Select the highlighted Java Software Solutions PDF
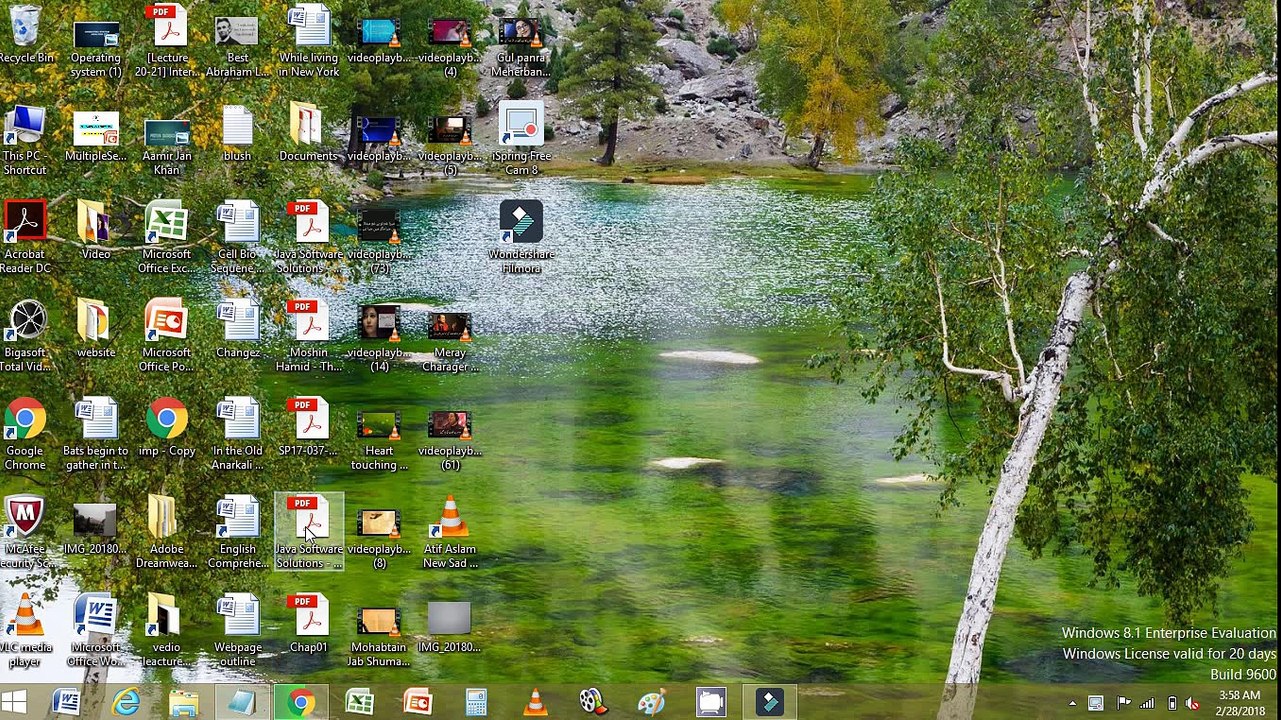1281x720 pixels. (309, 533)
